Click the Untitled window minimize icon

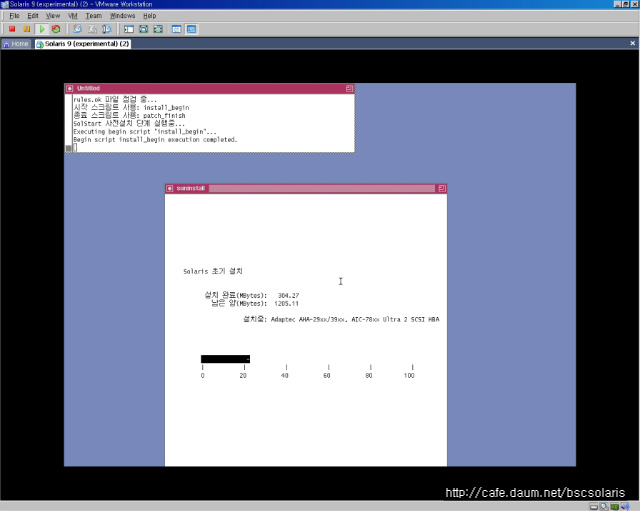pyautogui.click(x=349, y=89)
